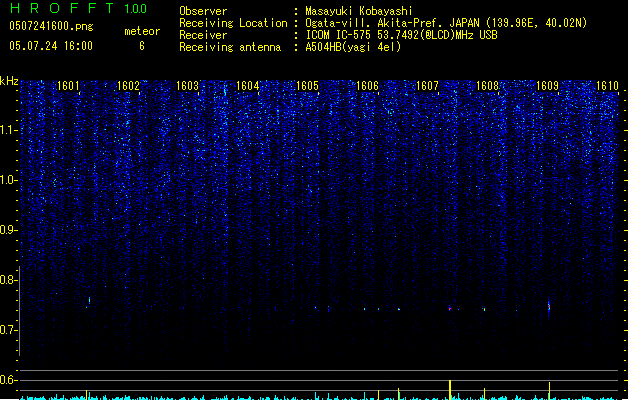Viewport: 629px width, 400px height.
Task: Click the 0.8 kHz axis label
Action: click(x=8, y=280)
